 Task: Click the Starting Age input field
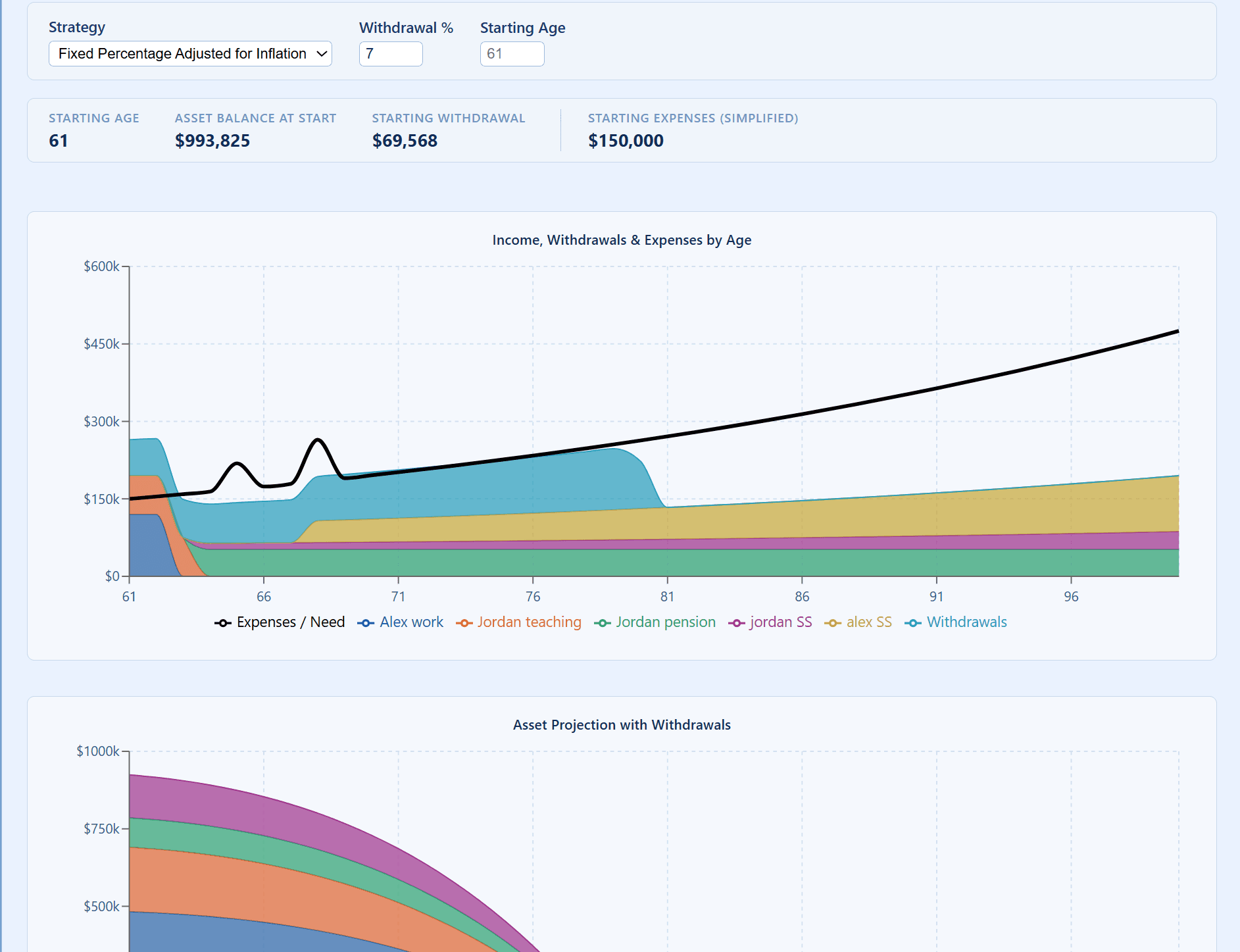click(512, 54)
